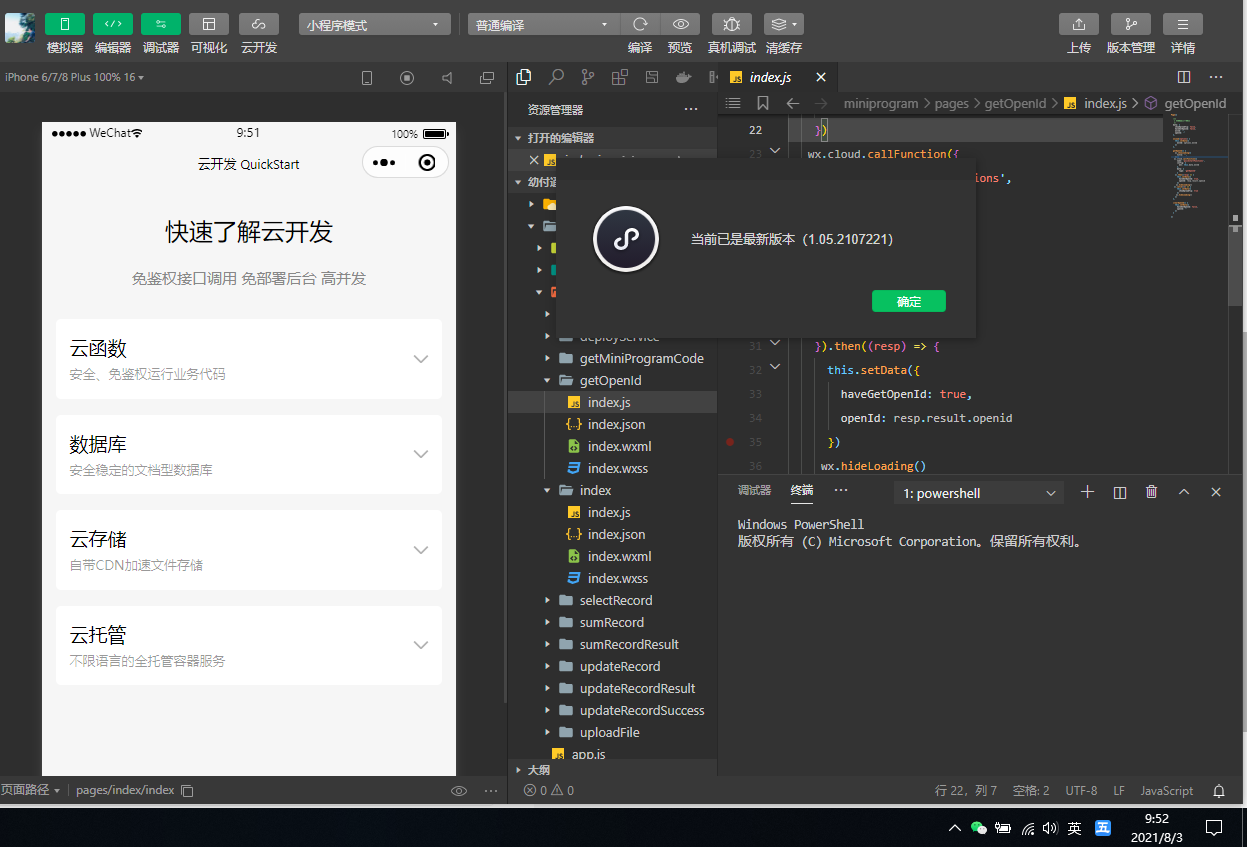The image size is (1247, 847).
Task: Open the 资源管理器 explorer more actions menu
Action: [x=691, y=109]
